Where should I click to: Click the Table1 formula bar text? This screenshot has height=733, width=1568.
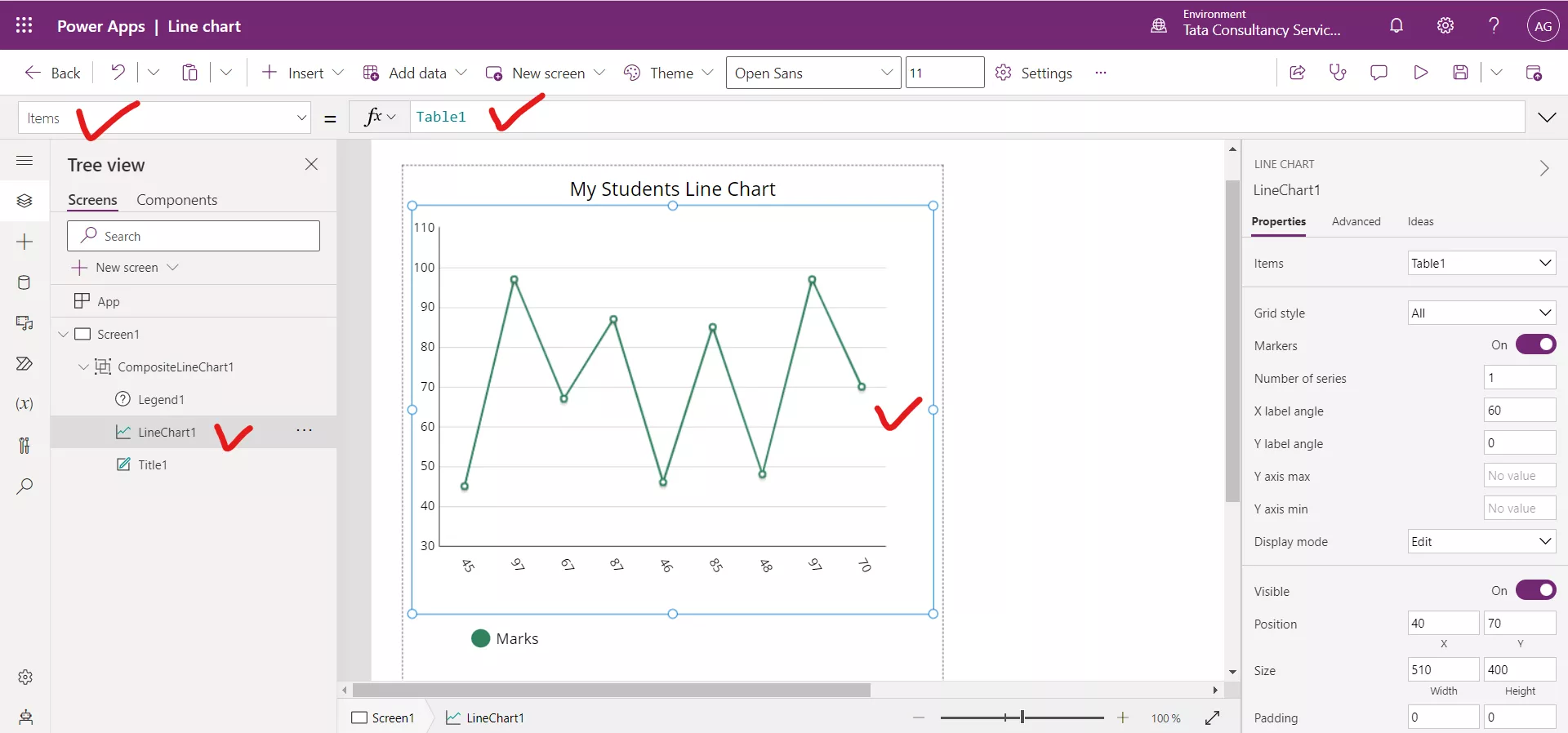tap(441, 117)
